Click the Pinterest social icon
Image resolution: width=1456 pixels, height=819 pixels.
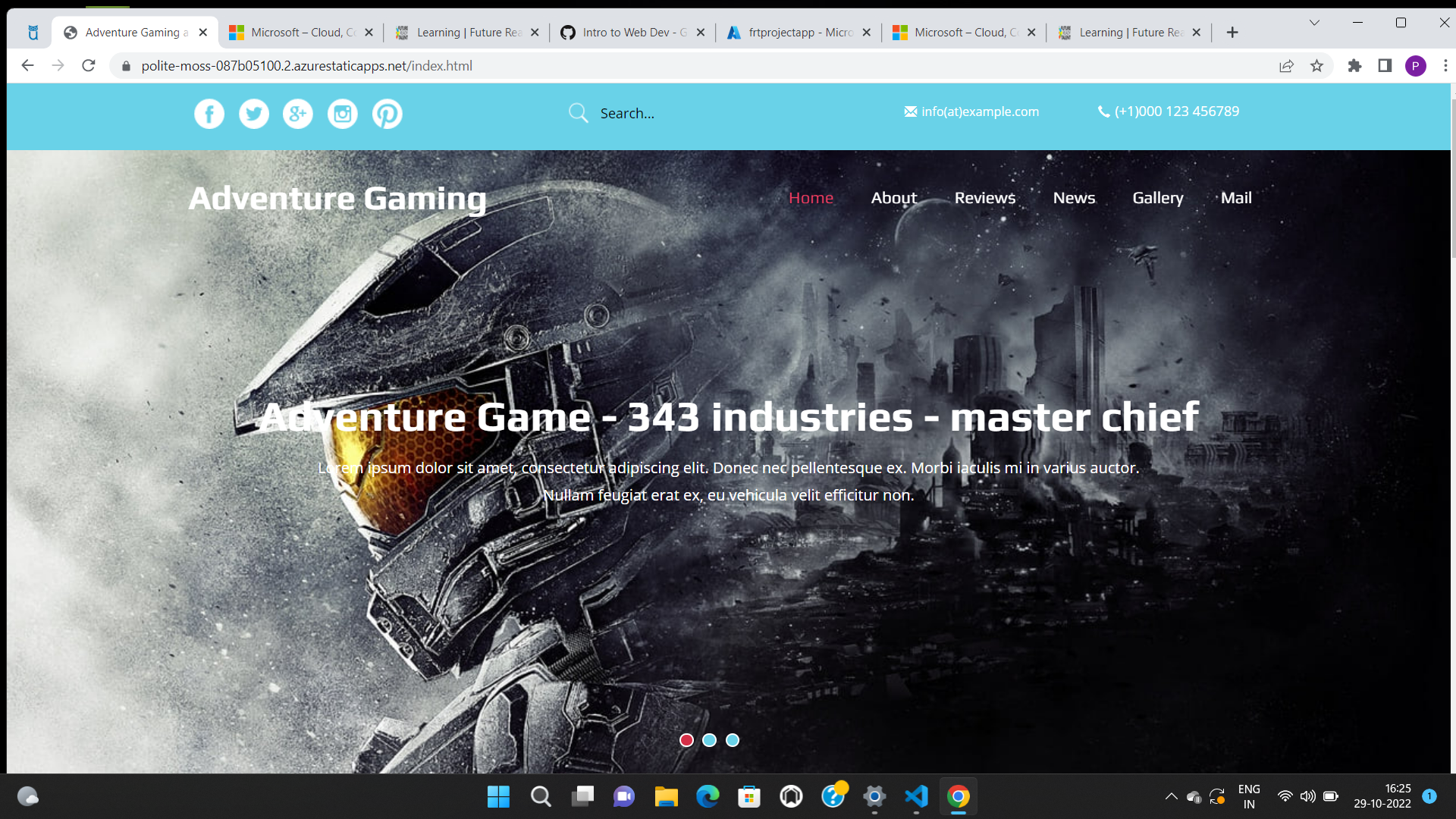pos(388,114)
